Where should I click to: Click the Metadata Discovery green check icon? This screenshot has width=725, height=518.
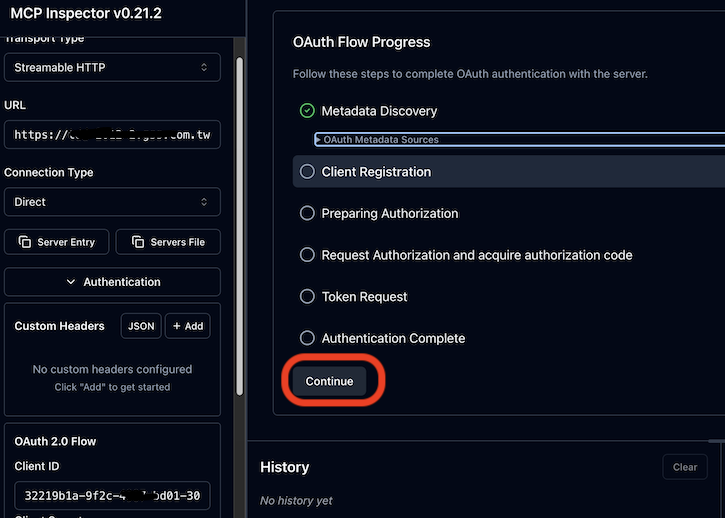tap(307, 110)
